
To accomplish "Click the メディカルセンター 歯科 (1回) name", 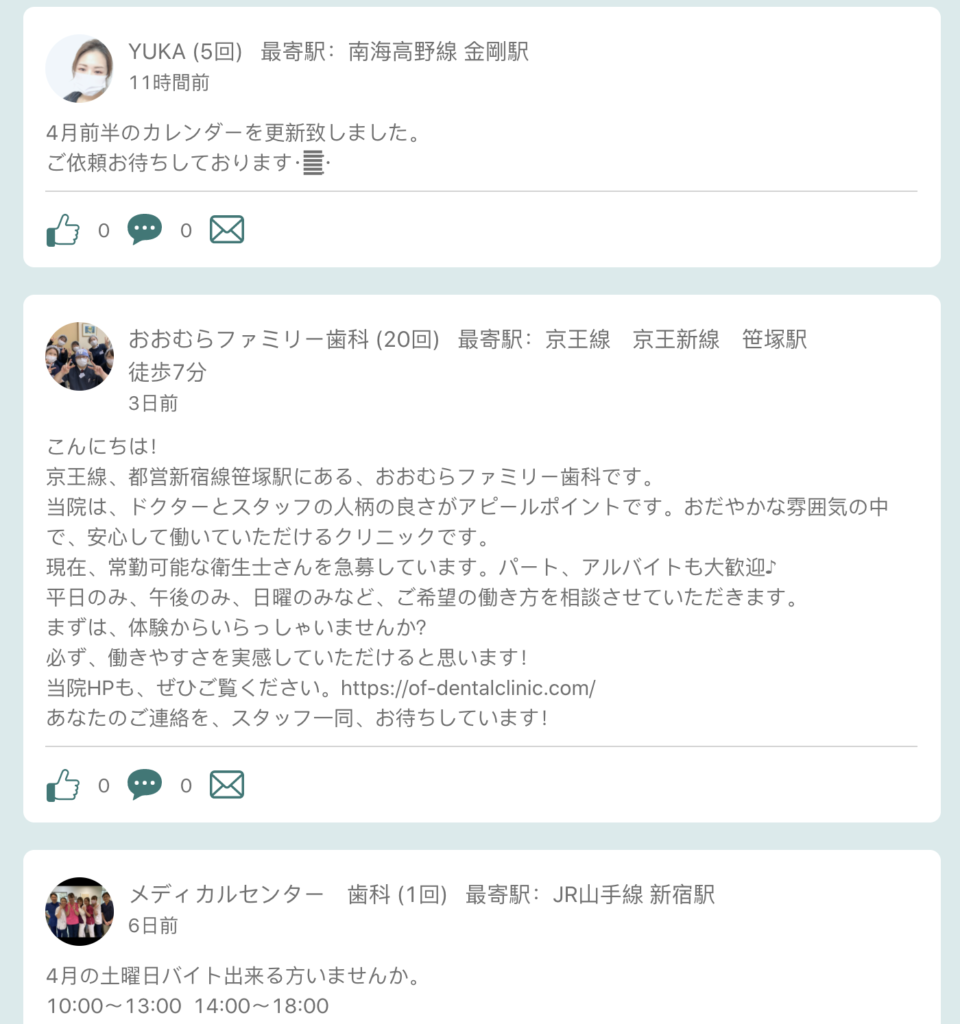I will [x=287, y=894].
